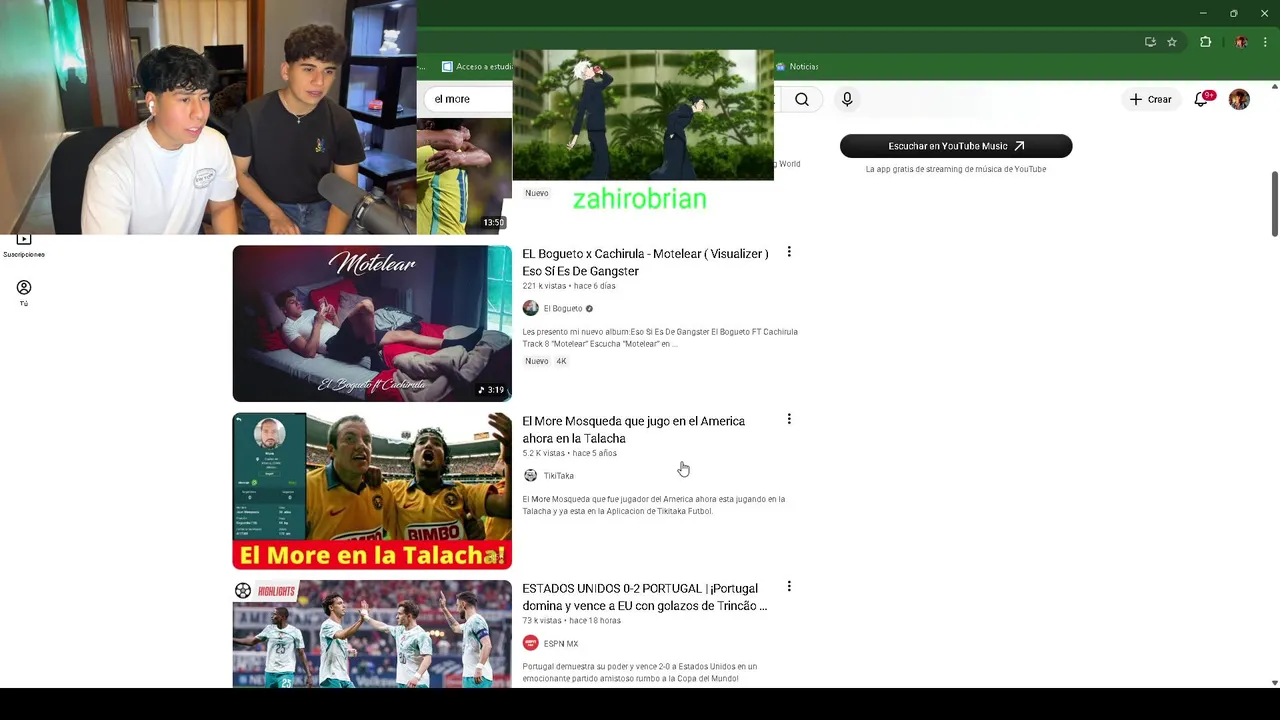Click 73 k vistas hace 18 horas text
This screenshot has height=720, width=1280.
(x=571, y=620)
